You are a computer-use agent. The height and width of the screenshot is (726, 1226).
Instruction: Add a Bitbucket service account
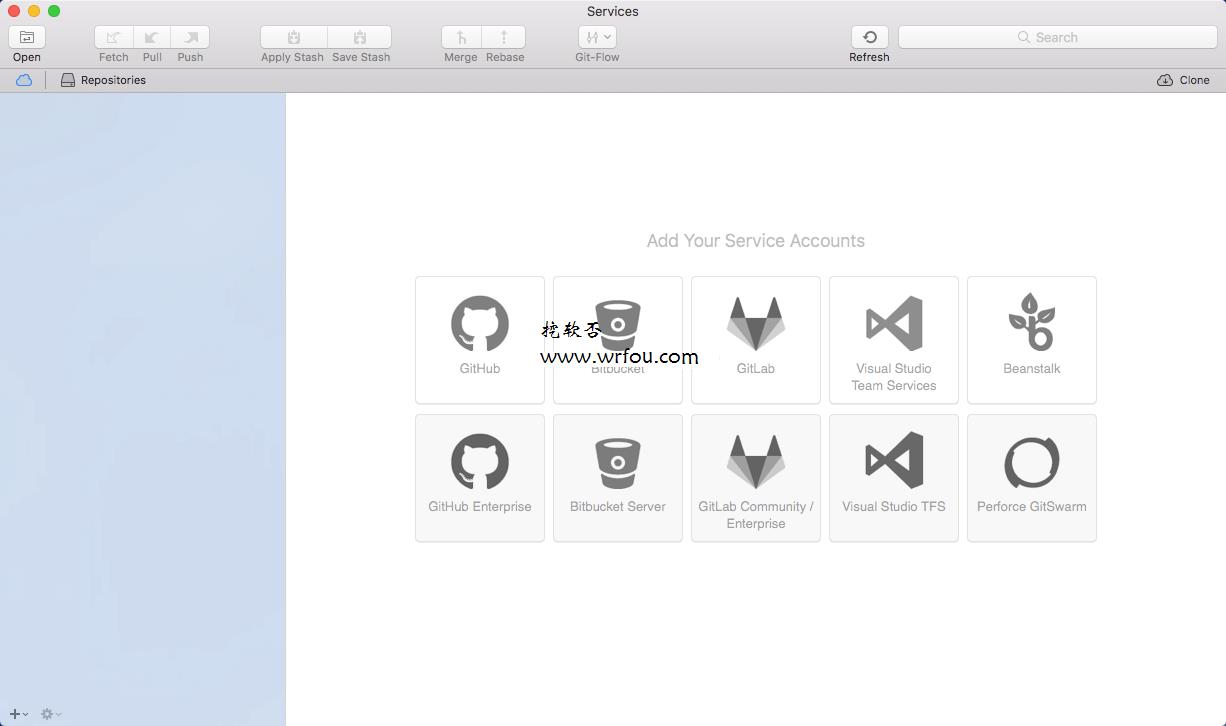[x=618, y=340]
